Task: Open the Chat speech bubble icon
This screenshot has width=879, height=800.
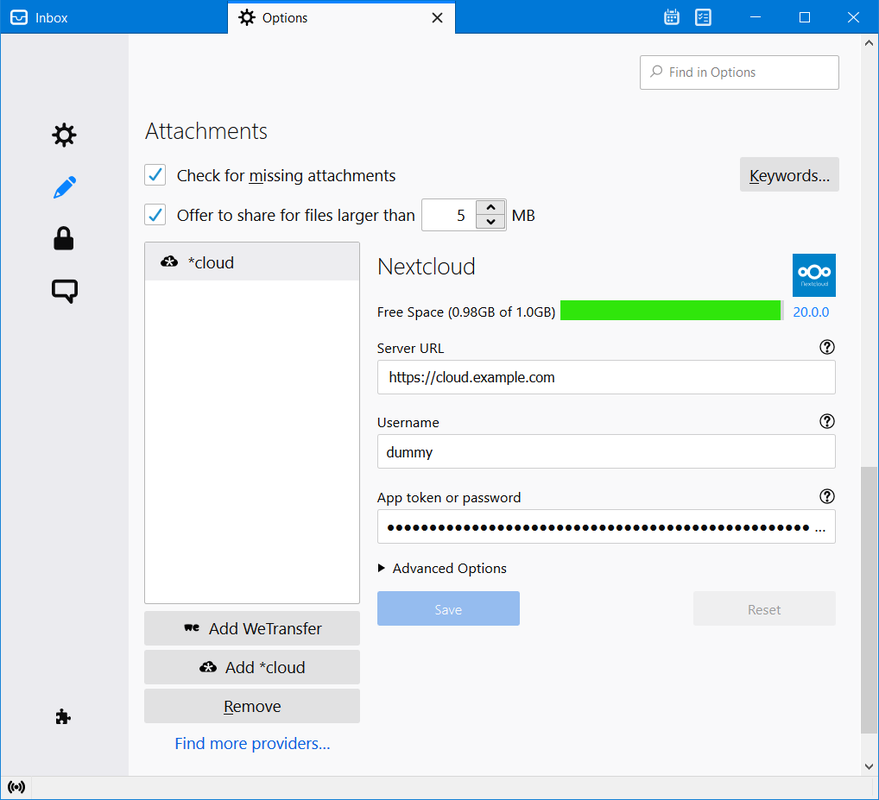Action: click(64, 291)
